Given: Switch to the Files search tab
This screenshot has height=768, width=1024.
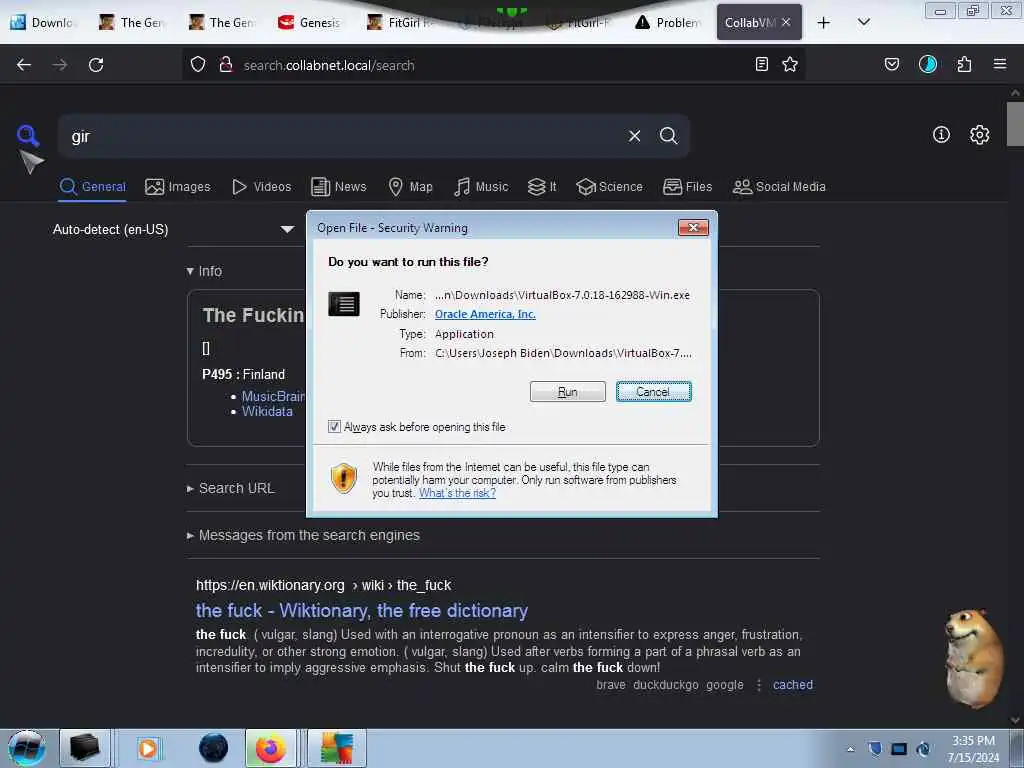Looking at the screenshot, I should click(687, 187).
